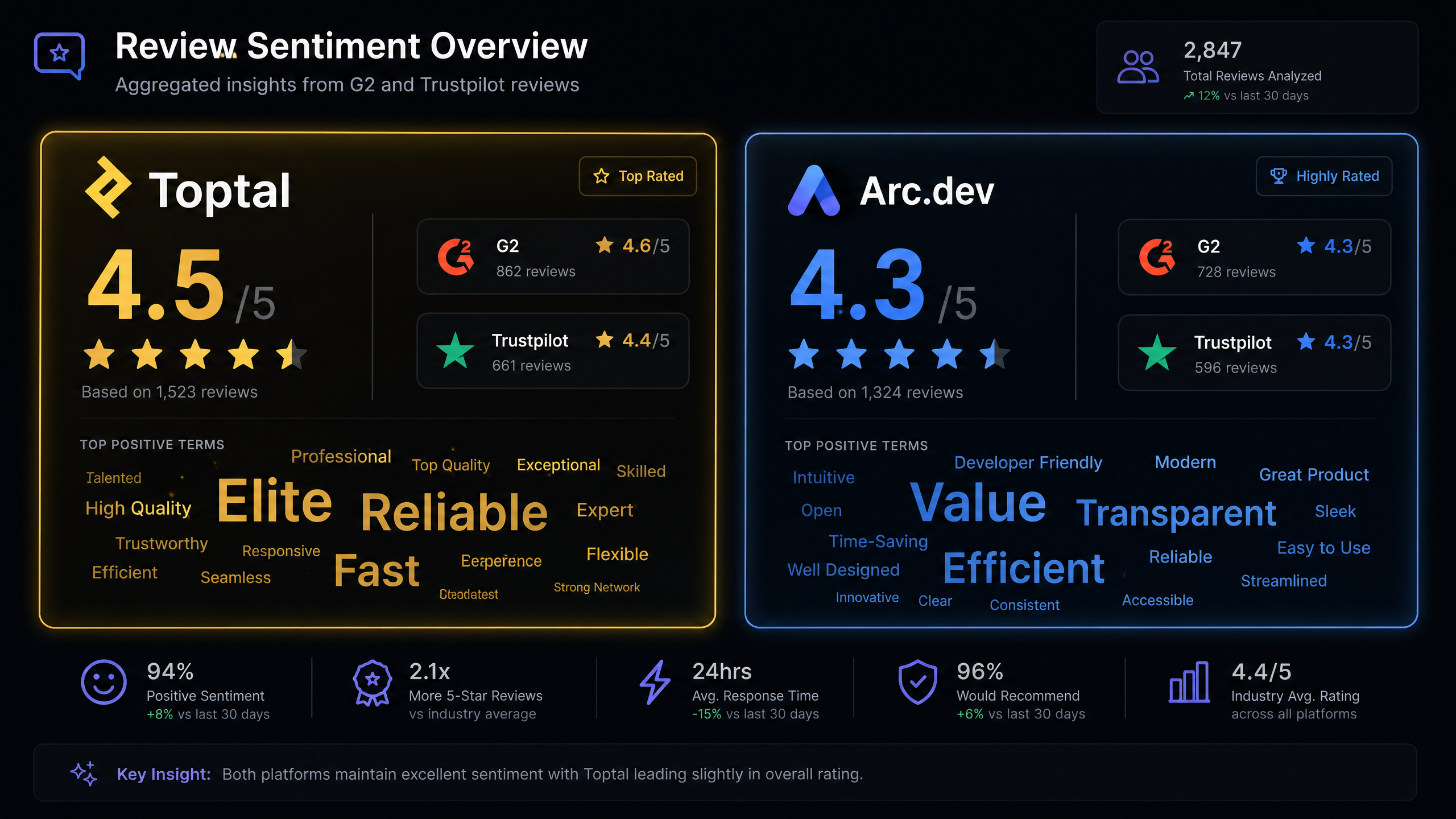
Task: Click the "Value" term in Arc.dev's cloud
Action: pyautogui.click(x=978, y=502)
